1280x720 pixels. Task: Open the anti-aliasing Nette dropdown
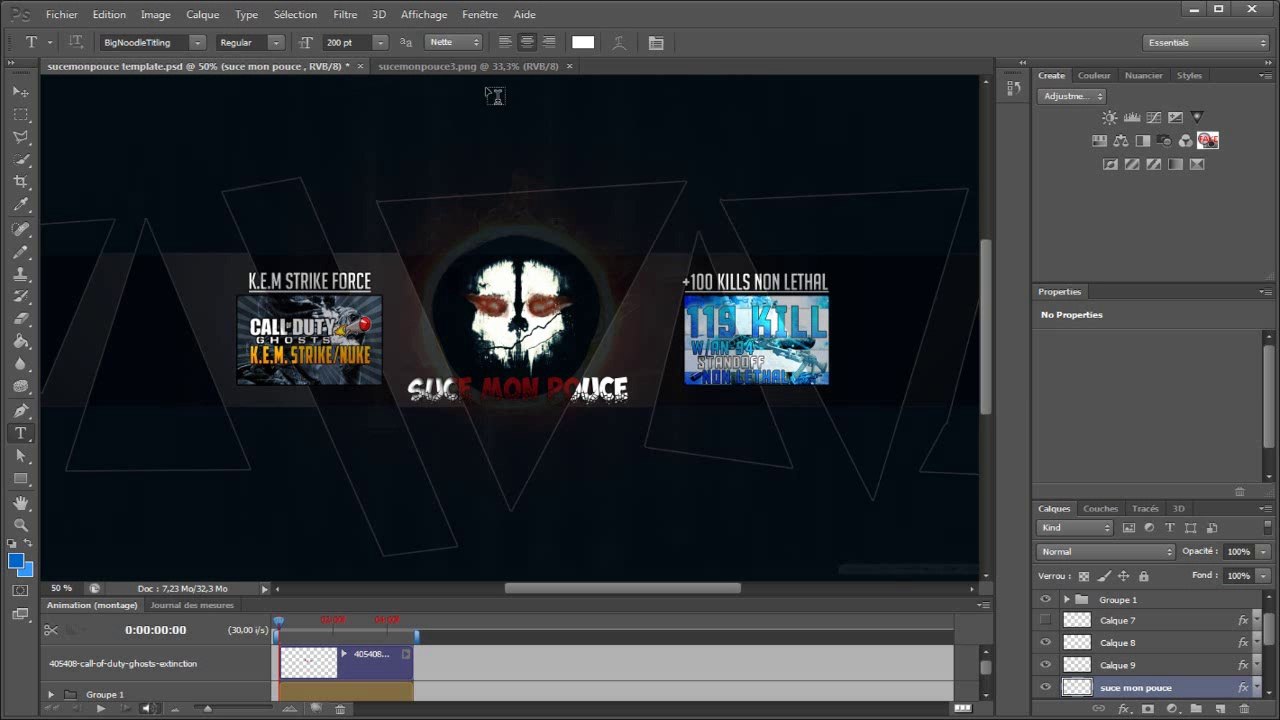coord(454,43)
